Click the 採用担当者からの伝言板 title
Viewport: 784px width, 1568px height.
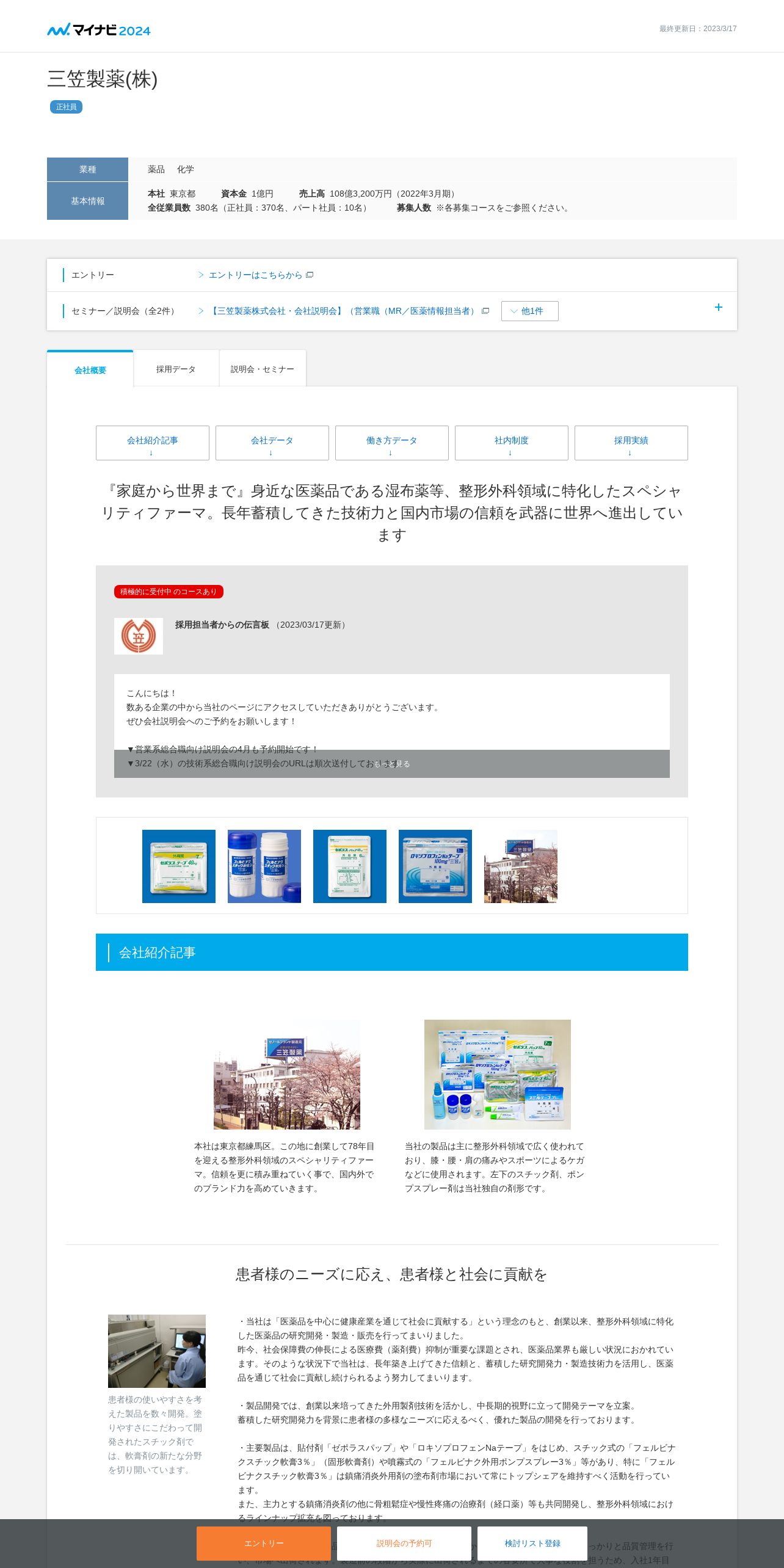click(222, 625)
